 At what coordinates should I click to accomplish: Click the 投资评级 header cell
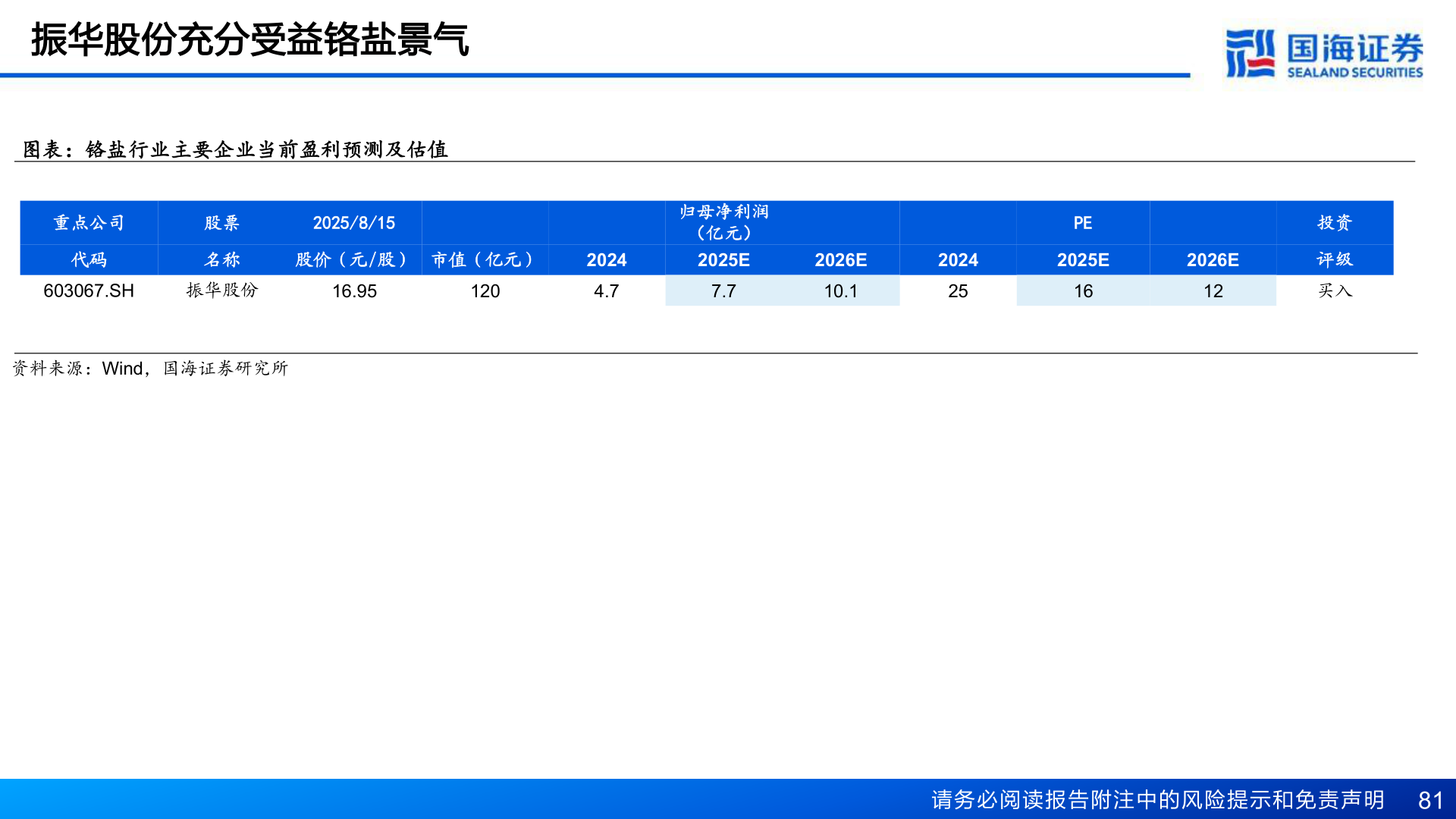(x=1336, y=241)
